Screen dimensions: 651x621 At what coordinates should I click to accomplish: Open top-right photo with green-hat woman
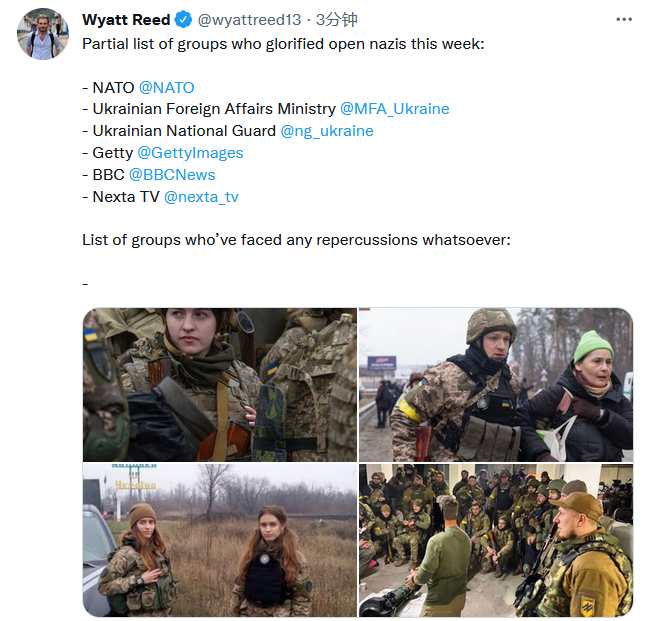[495, 384]
